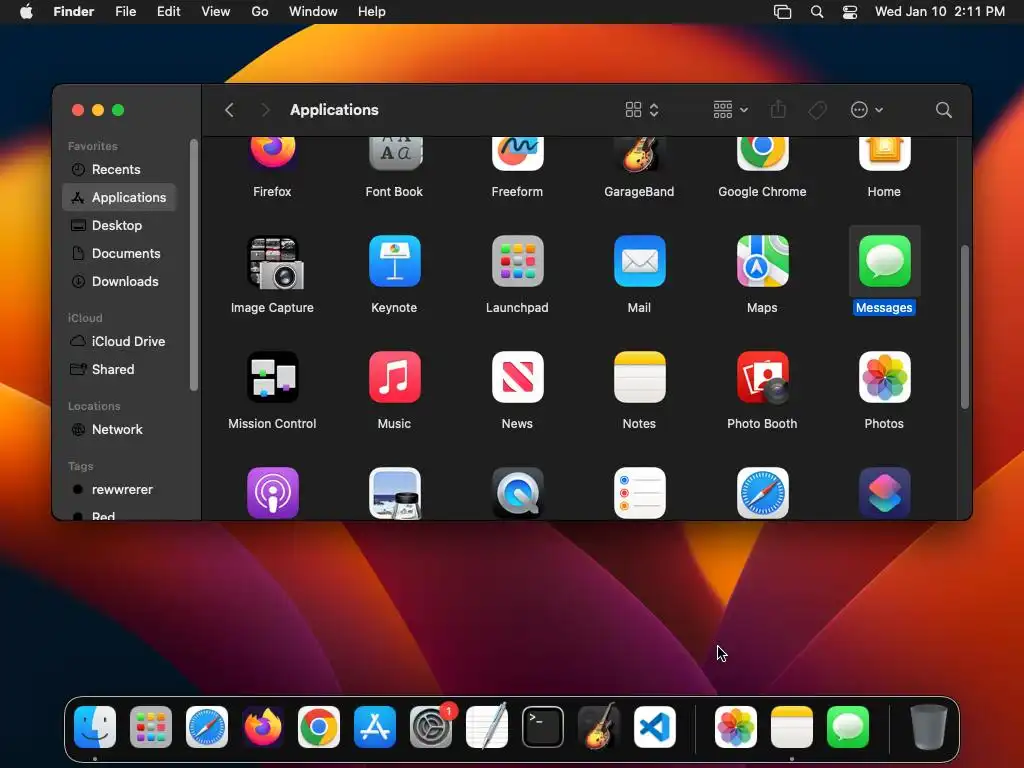The height and width of the screenshot is (768, 1024).
Task: Open the Trash in the Dock
Action: 928,727
